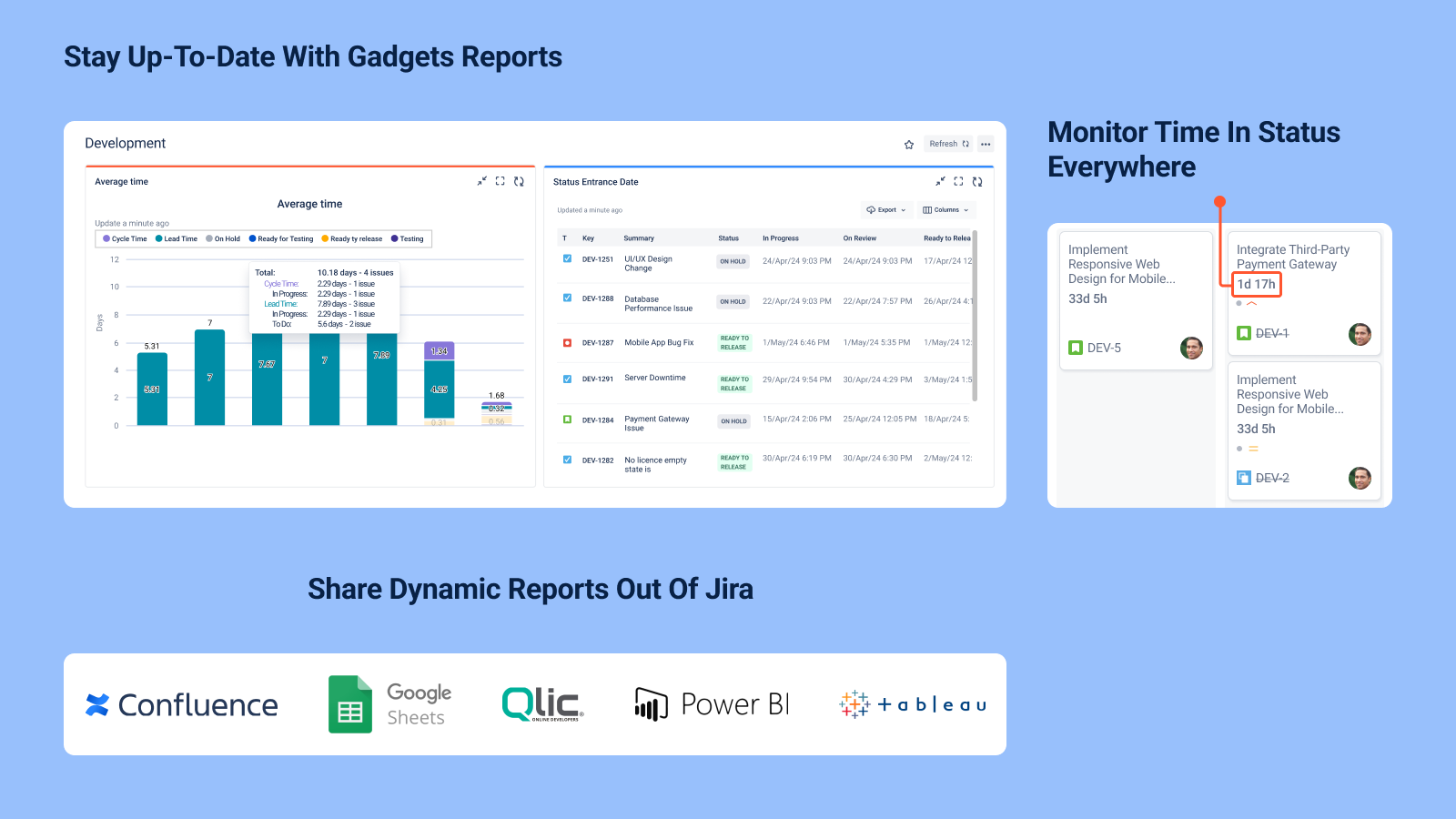Click story type icon for DEV-1284
This screenshot has height=819, width=1456.
567,420
